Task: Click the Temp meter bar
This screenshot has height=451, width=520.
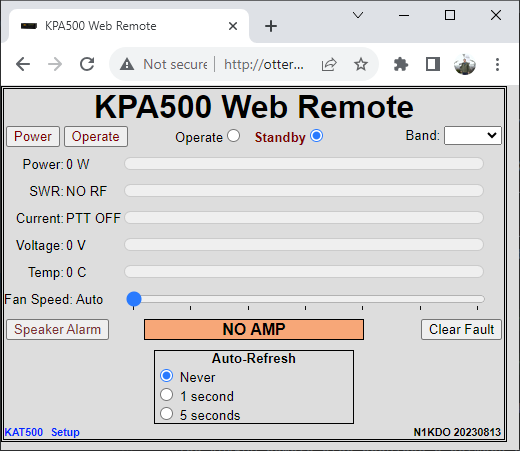Action: tap(304, 272)
